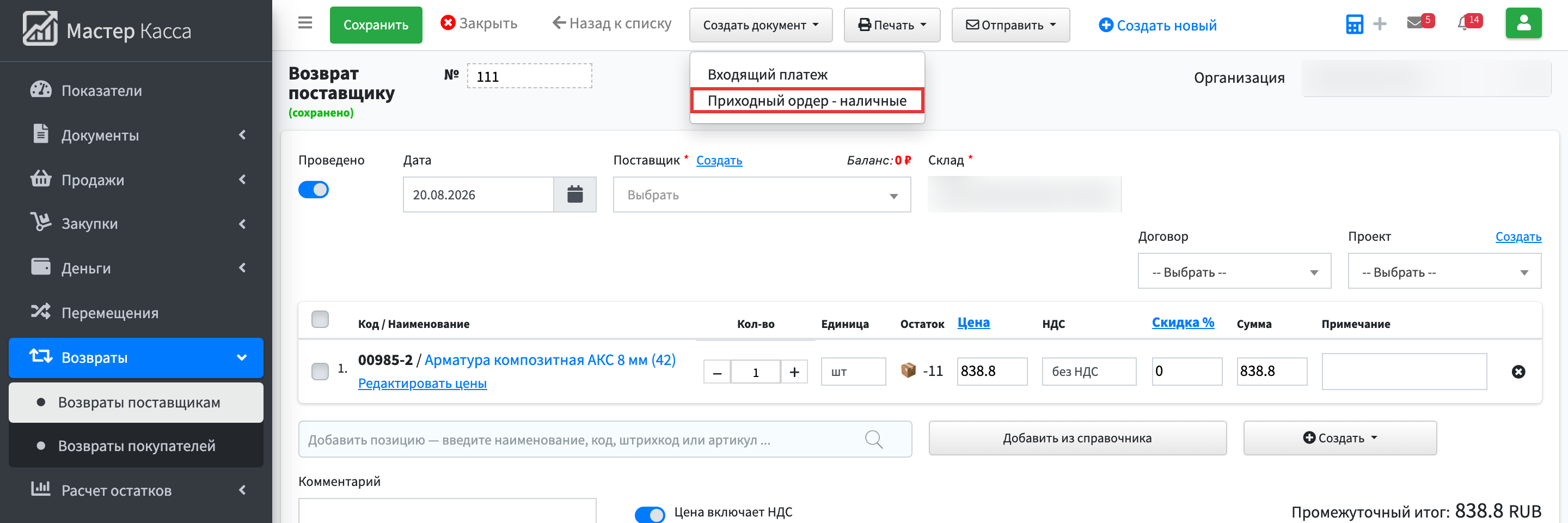The image size is (1568, 523).
Task: Click the Возвраты arrows icon
Action: [x=41, y=356]
